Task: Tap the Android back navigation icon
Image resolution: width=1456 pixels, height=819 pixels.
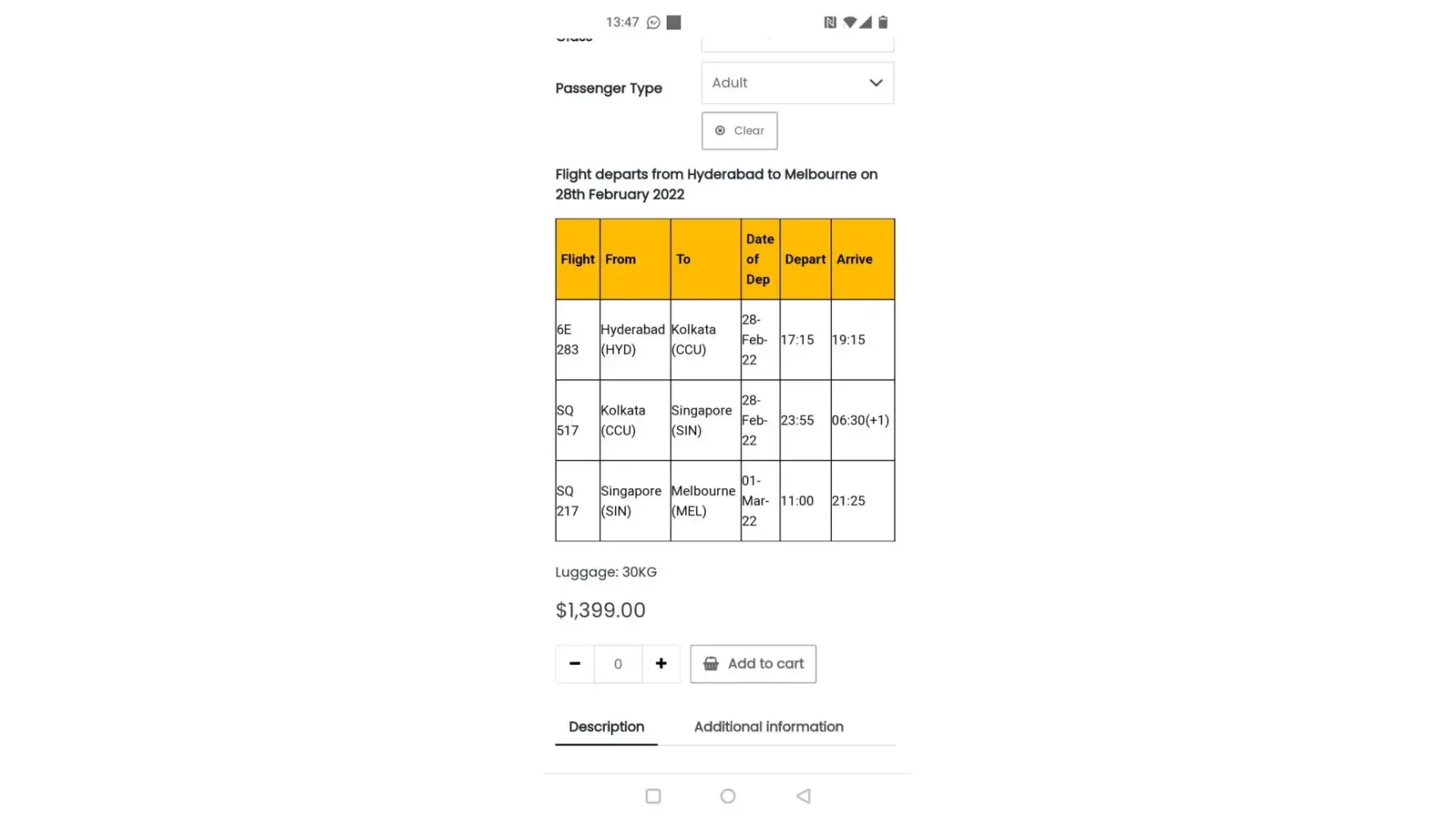Action: click(803, 796)
